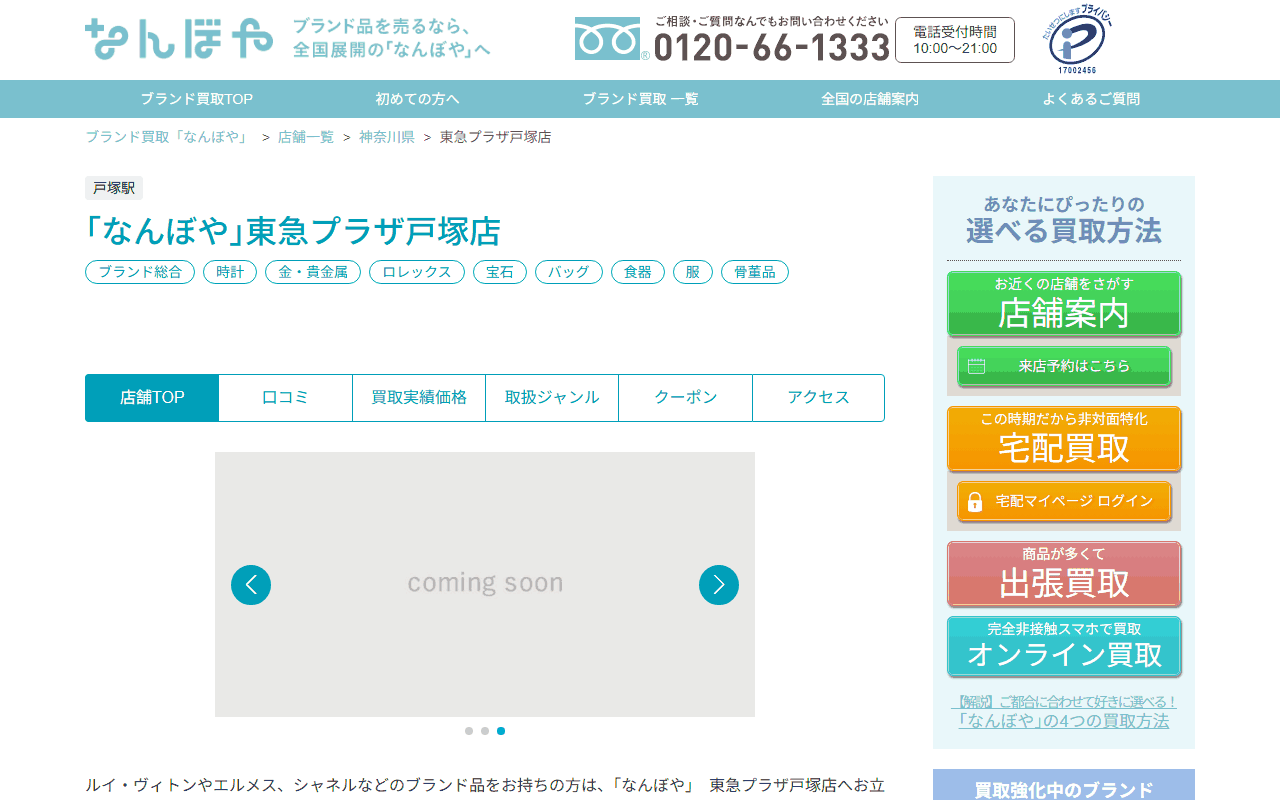
Task: Open ブランド買取TOP in navigation bar
Action: [196, 99]
